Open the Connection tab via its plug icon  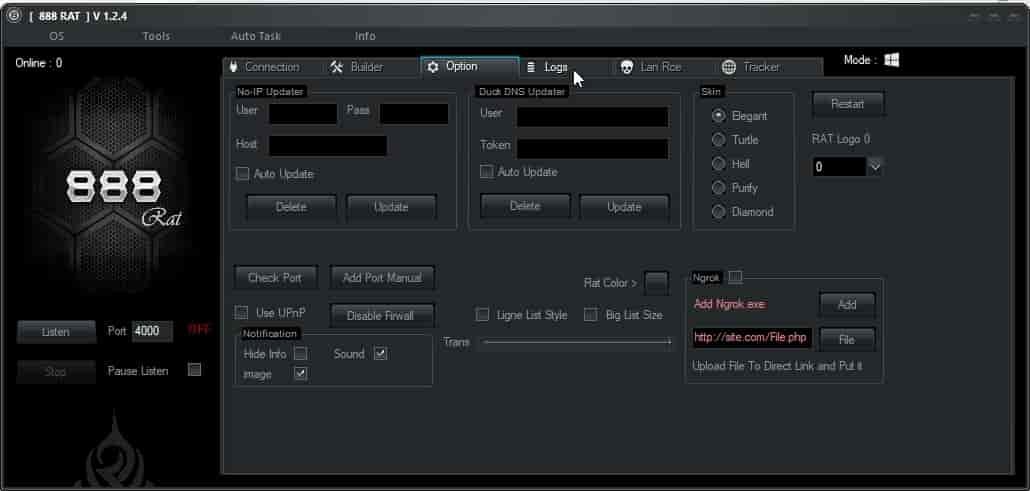[x=233, y=67]
